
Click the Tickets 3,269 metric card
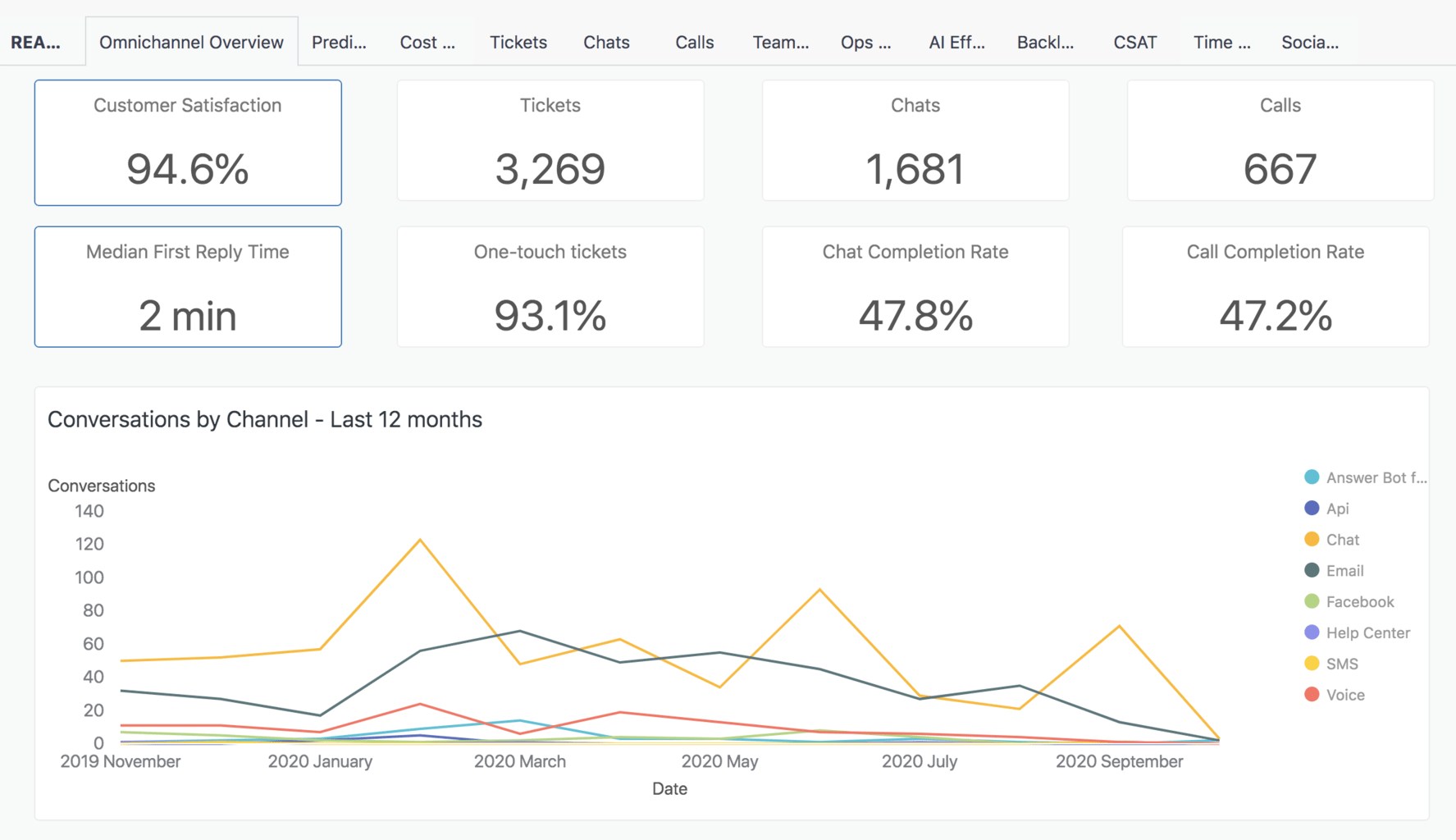550,141
